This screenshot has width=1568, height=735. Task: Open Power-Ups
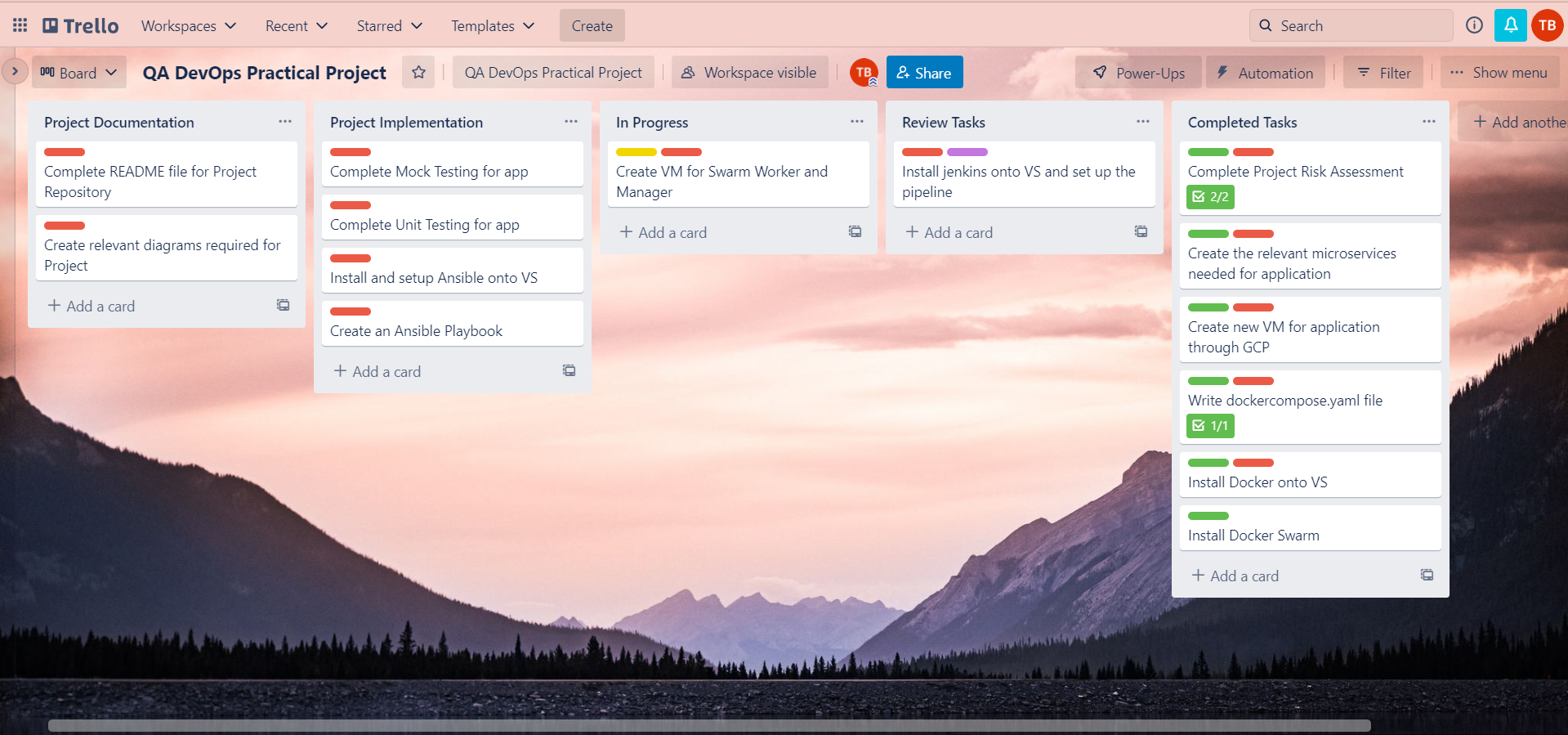pos(1138,72)
